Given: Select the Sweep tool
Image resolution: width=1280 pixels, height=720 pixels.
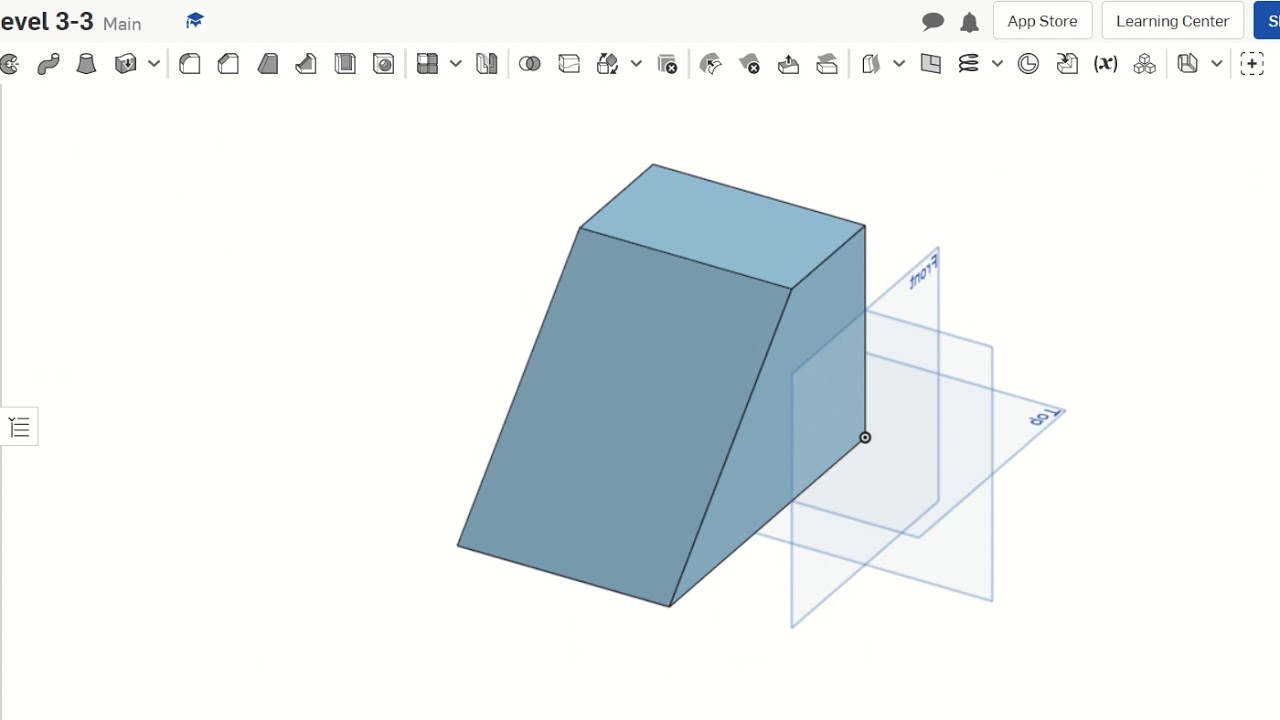Looking at the screenshot, I should [48, 64].
